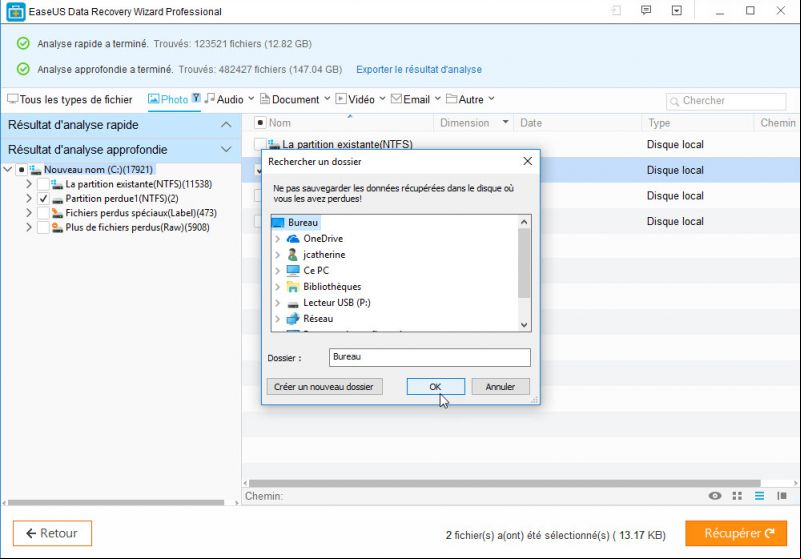Expand OneDrive in folder browser

pos(277,239)
